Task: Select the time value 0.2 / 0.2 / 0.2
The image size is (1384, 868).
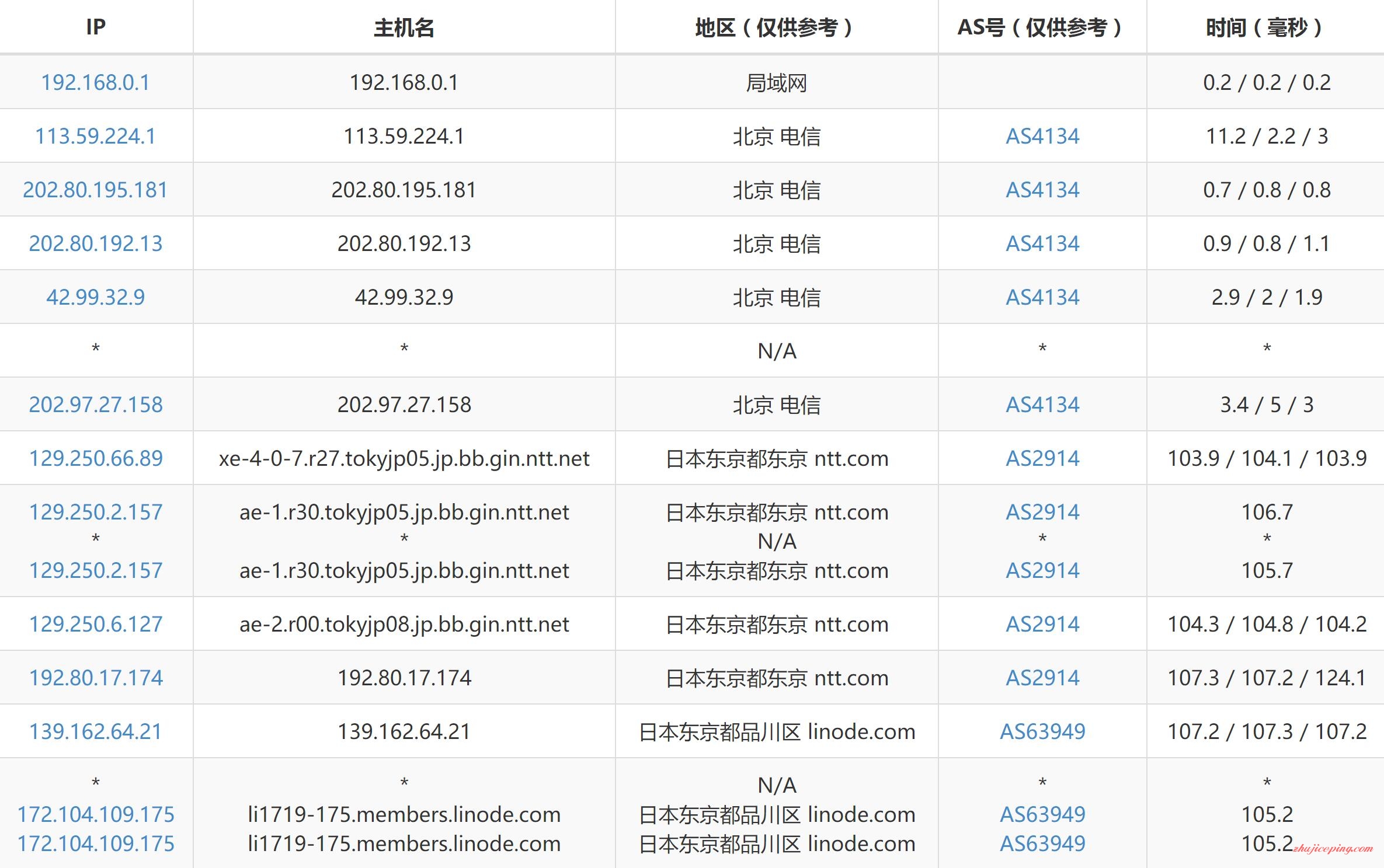Action: [x=1267, y=82]
